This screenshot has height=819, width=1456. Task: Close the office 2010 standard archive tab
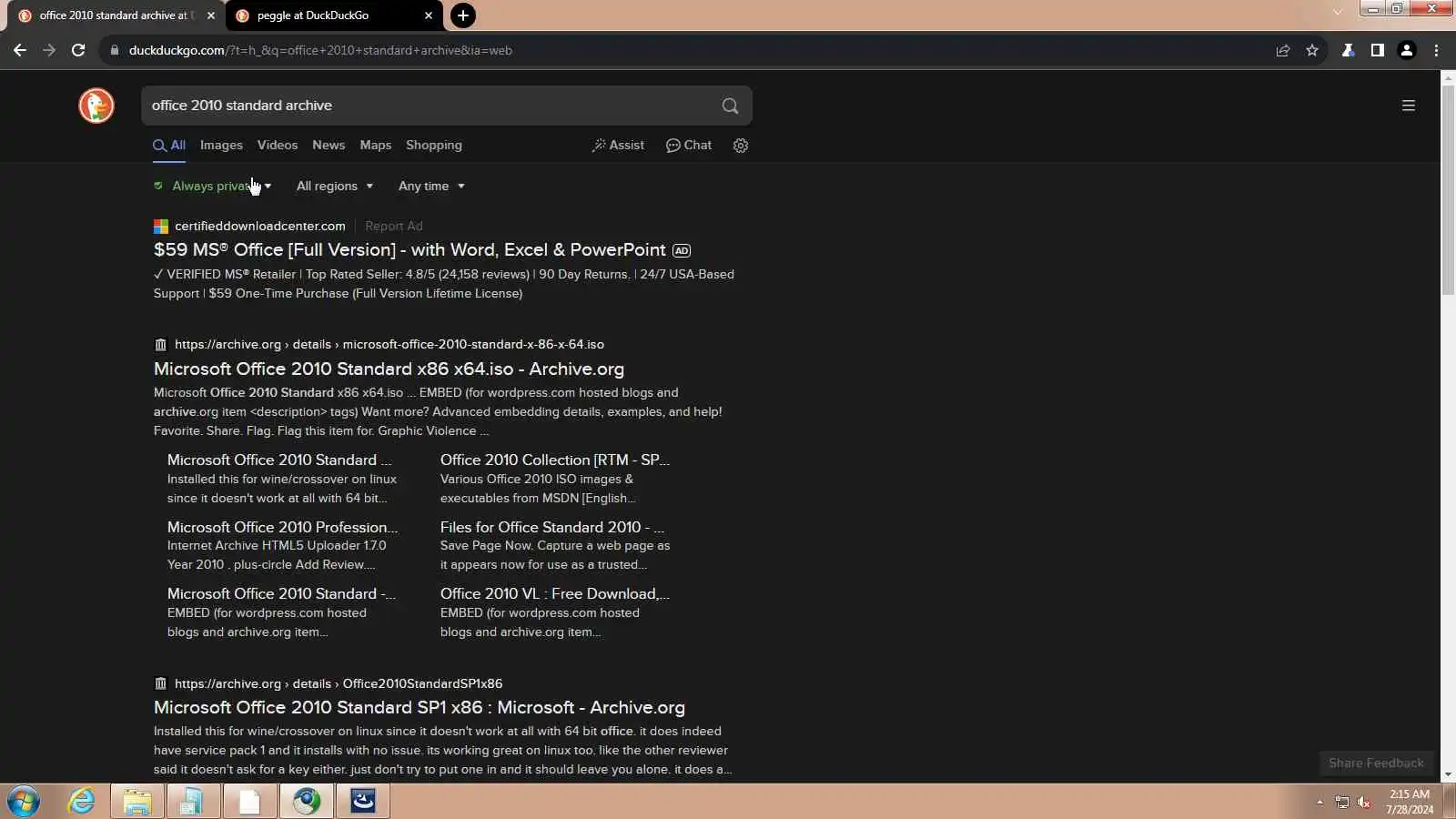(211, 15)
